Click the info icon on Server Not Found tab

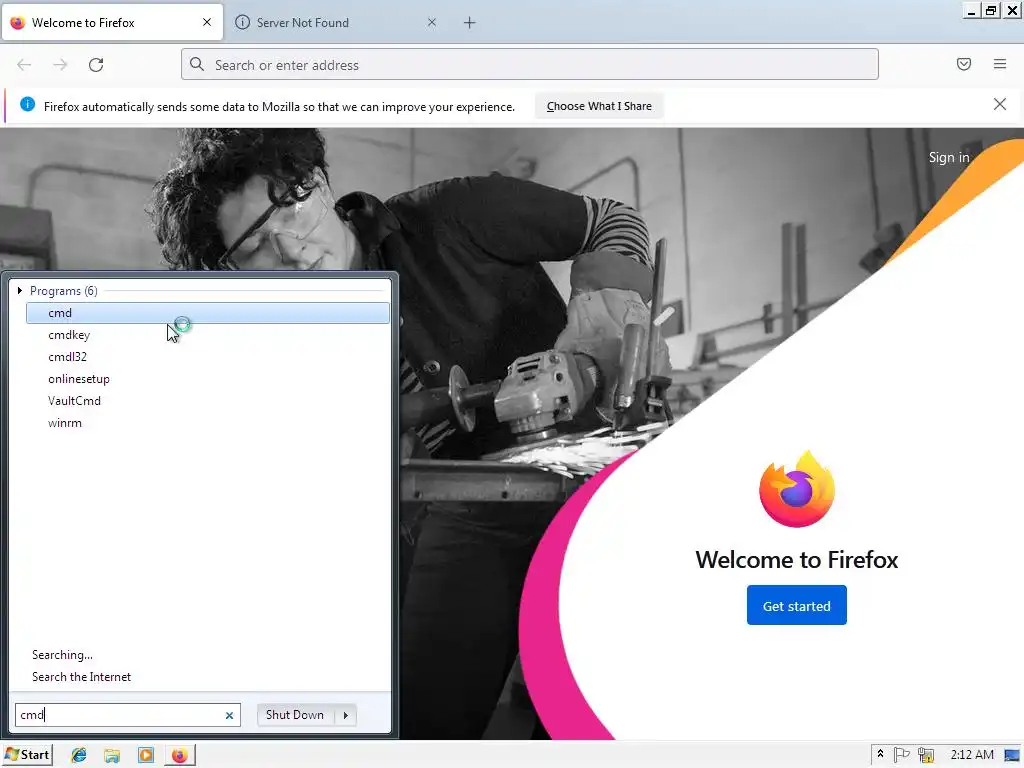pos(242,22)
